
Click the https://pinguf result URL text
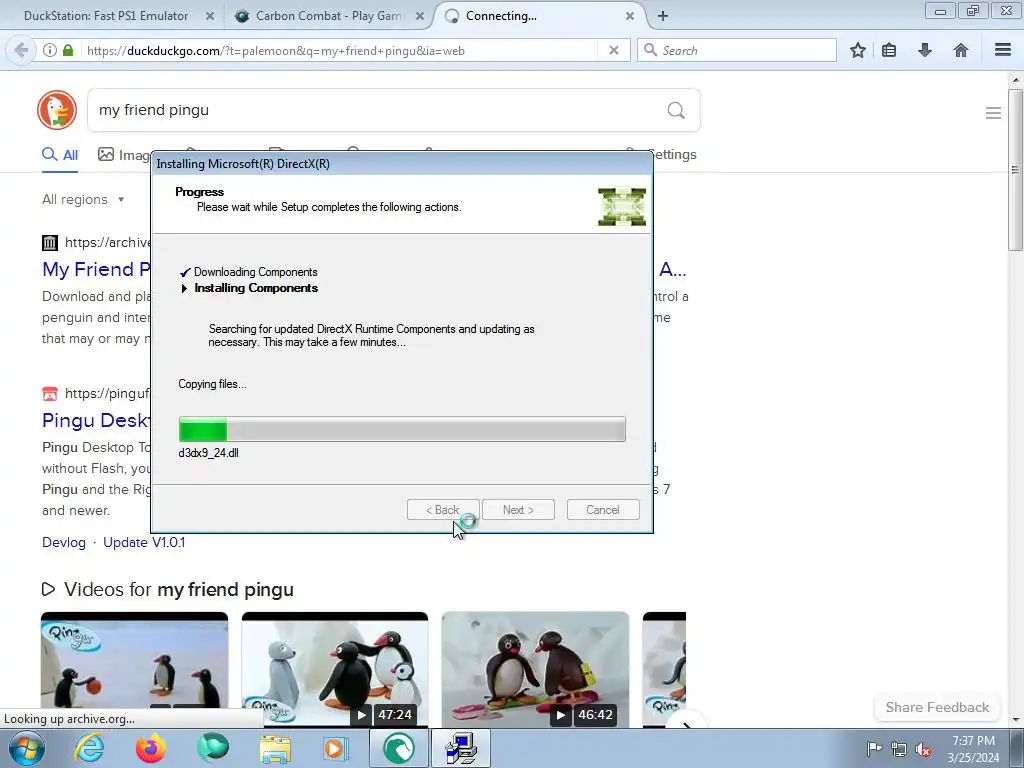107,393
